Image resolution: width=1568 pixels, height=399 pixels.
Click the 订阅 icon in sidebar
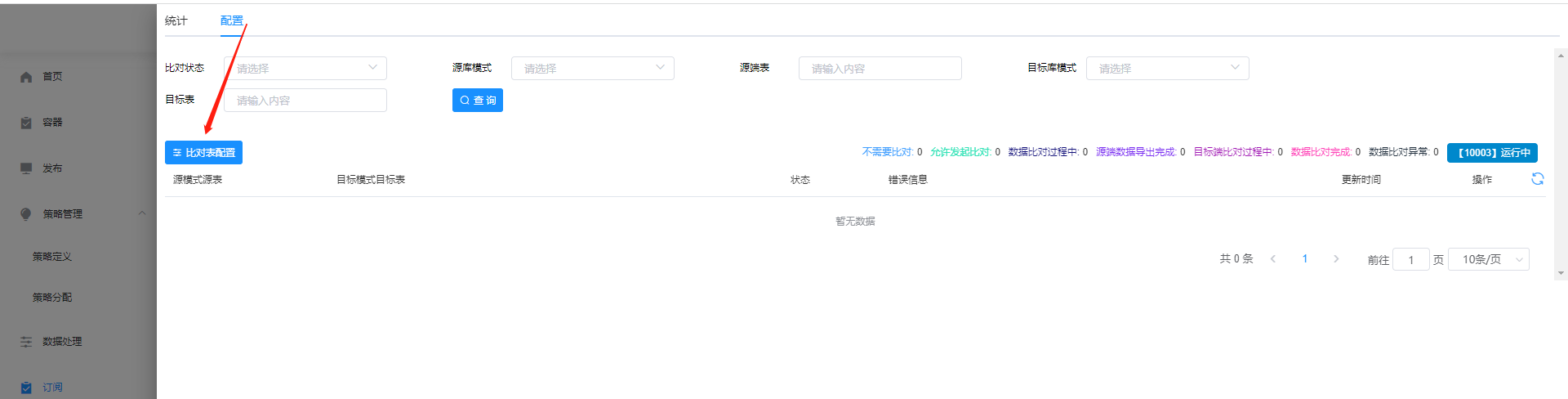coord(26,388)
